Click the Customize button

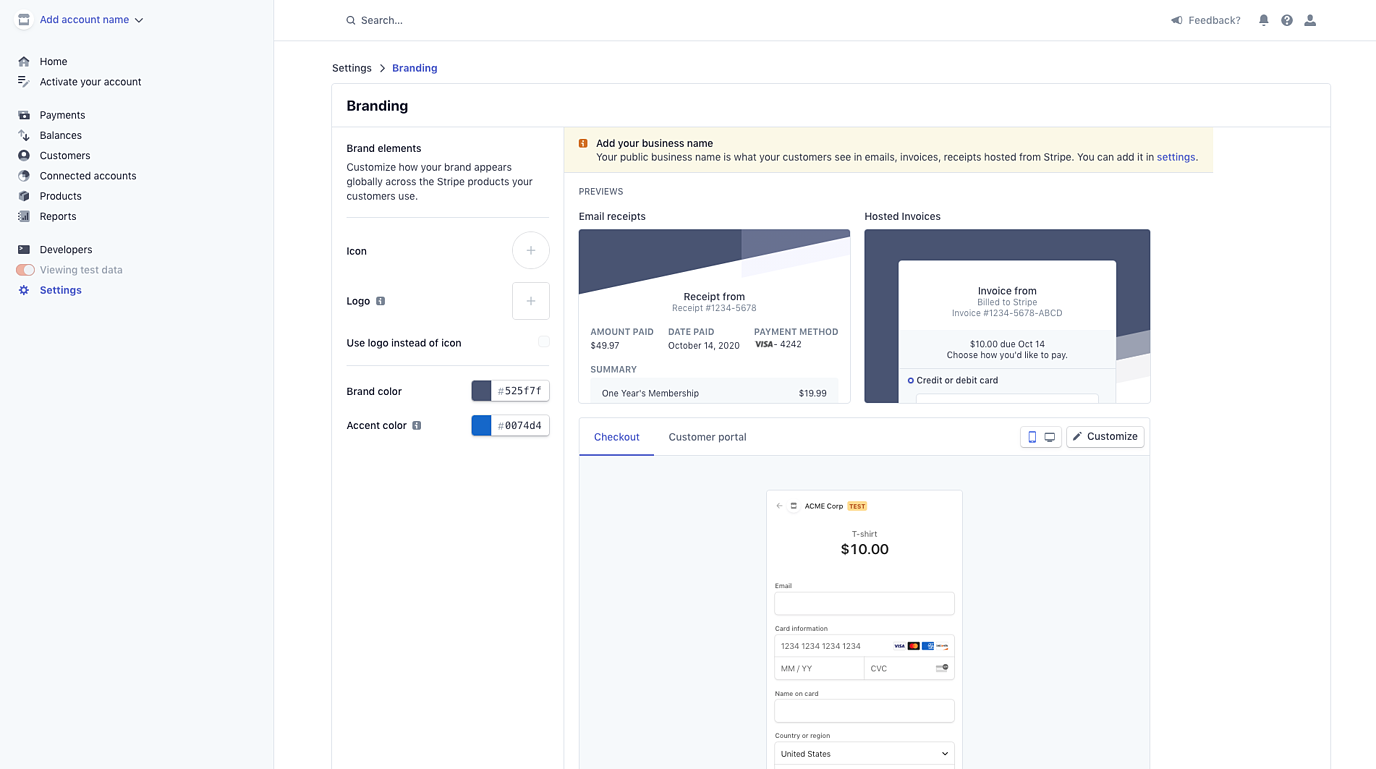pos(1105,437)
